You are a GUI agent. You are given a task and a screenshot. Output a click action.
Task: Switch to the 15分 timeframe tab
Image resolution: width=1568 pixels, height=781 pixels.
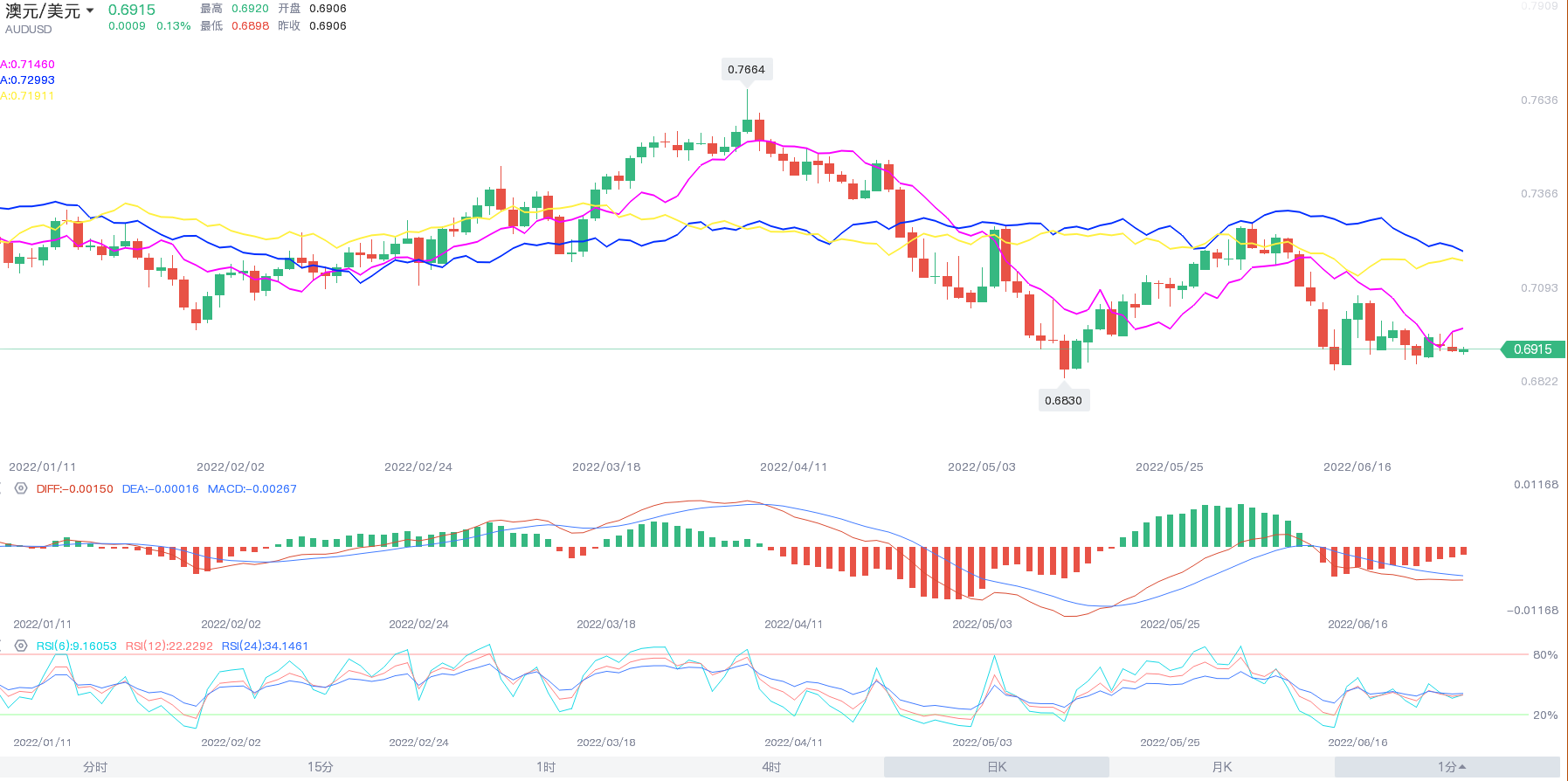click(x=321, y=767)
